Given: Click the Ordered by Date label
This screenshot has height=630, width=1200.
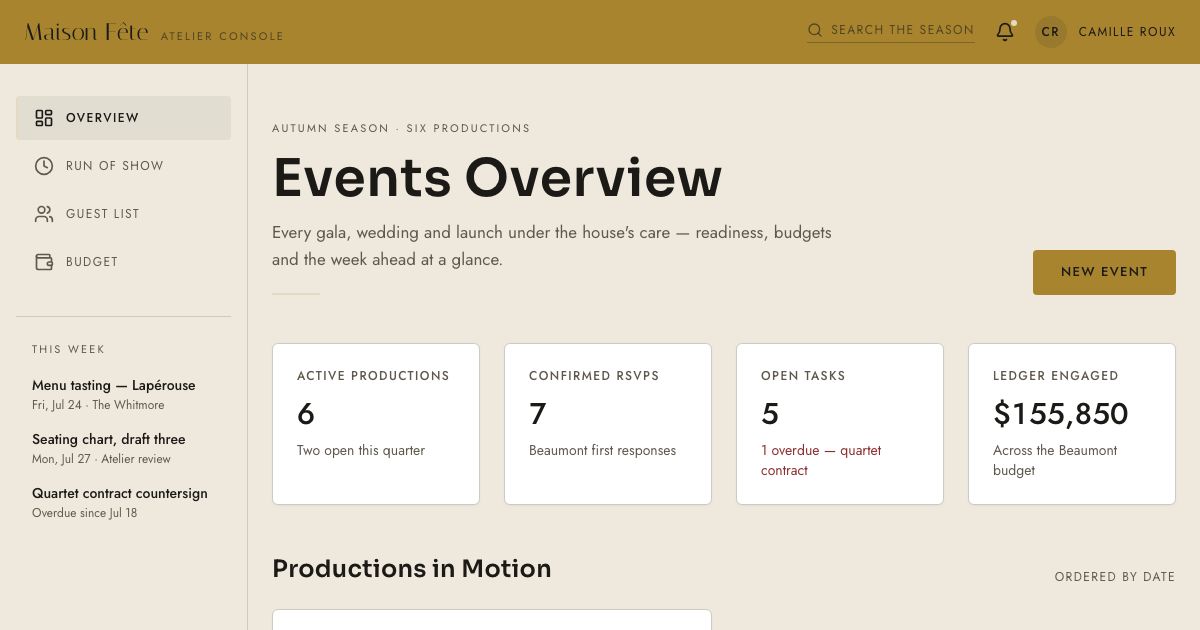Looking at the screenshot, I should pos(1115,577).
